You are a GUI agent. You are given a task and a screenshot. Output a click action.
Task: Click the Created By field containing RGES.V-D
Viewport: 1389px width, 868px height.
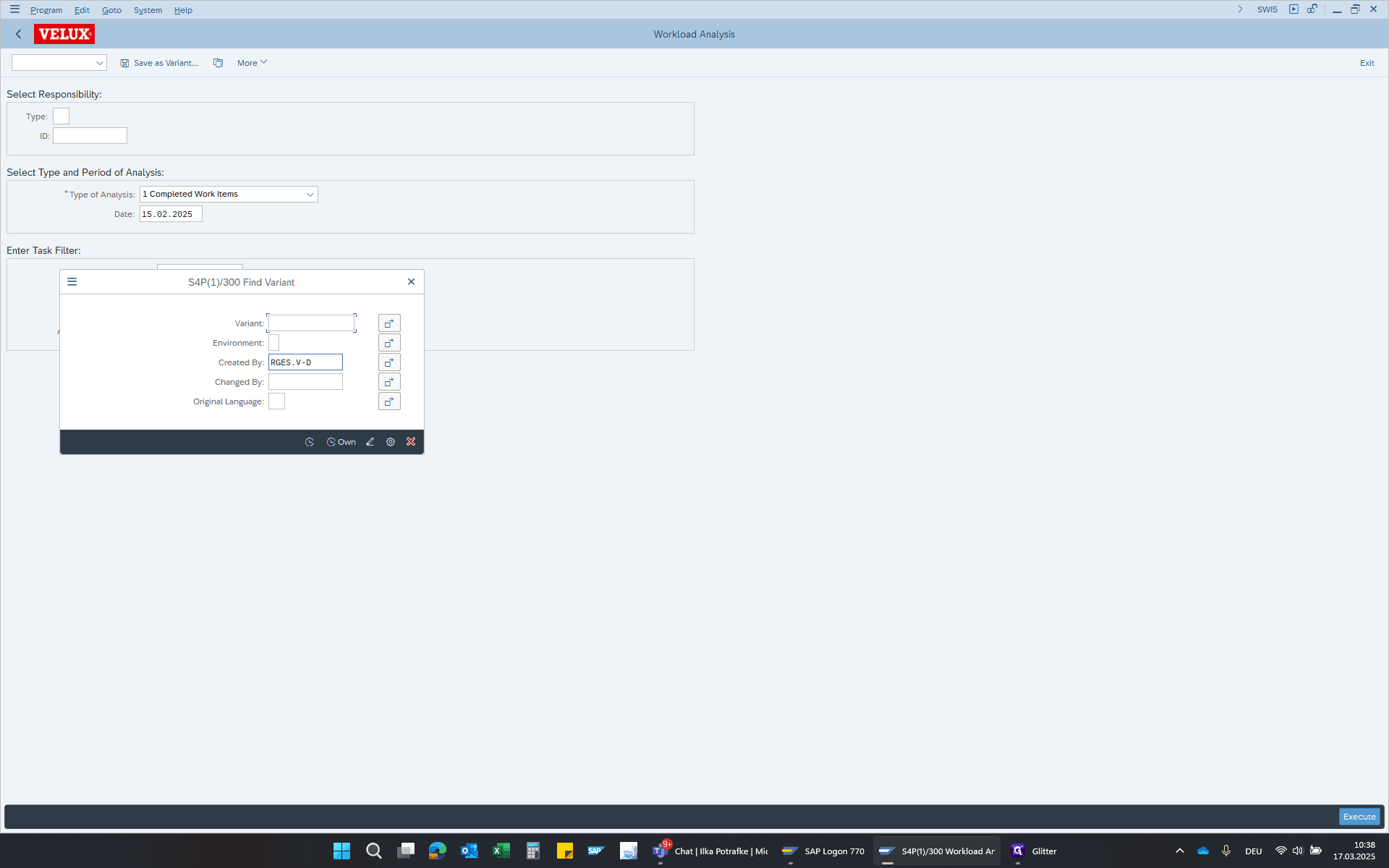point(305,362)
